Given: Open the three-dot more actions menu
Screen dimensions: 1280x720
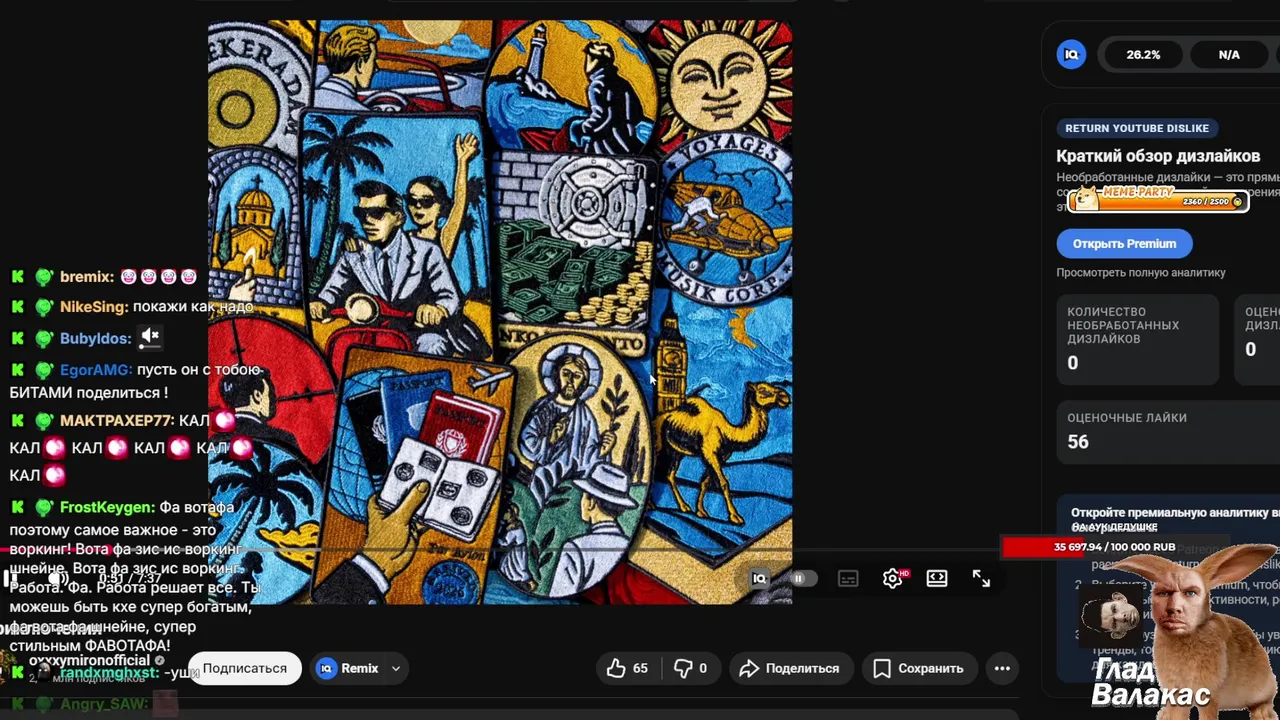Looking at the screenshot, I should tap(1002, 668).
